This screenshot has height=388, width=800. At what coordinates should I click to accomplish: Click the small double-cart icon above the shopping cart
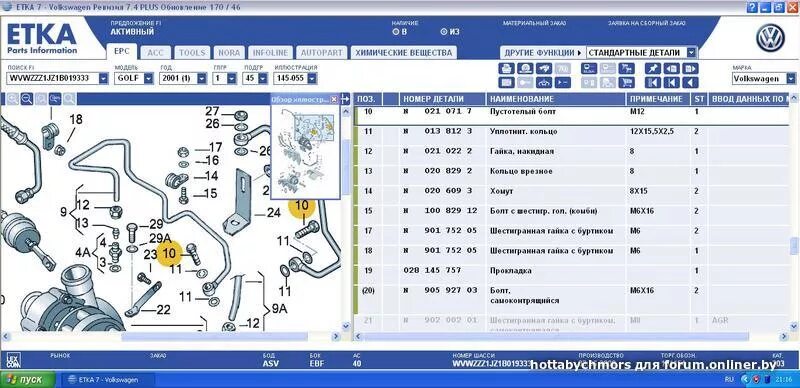(626, 68)
